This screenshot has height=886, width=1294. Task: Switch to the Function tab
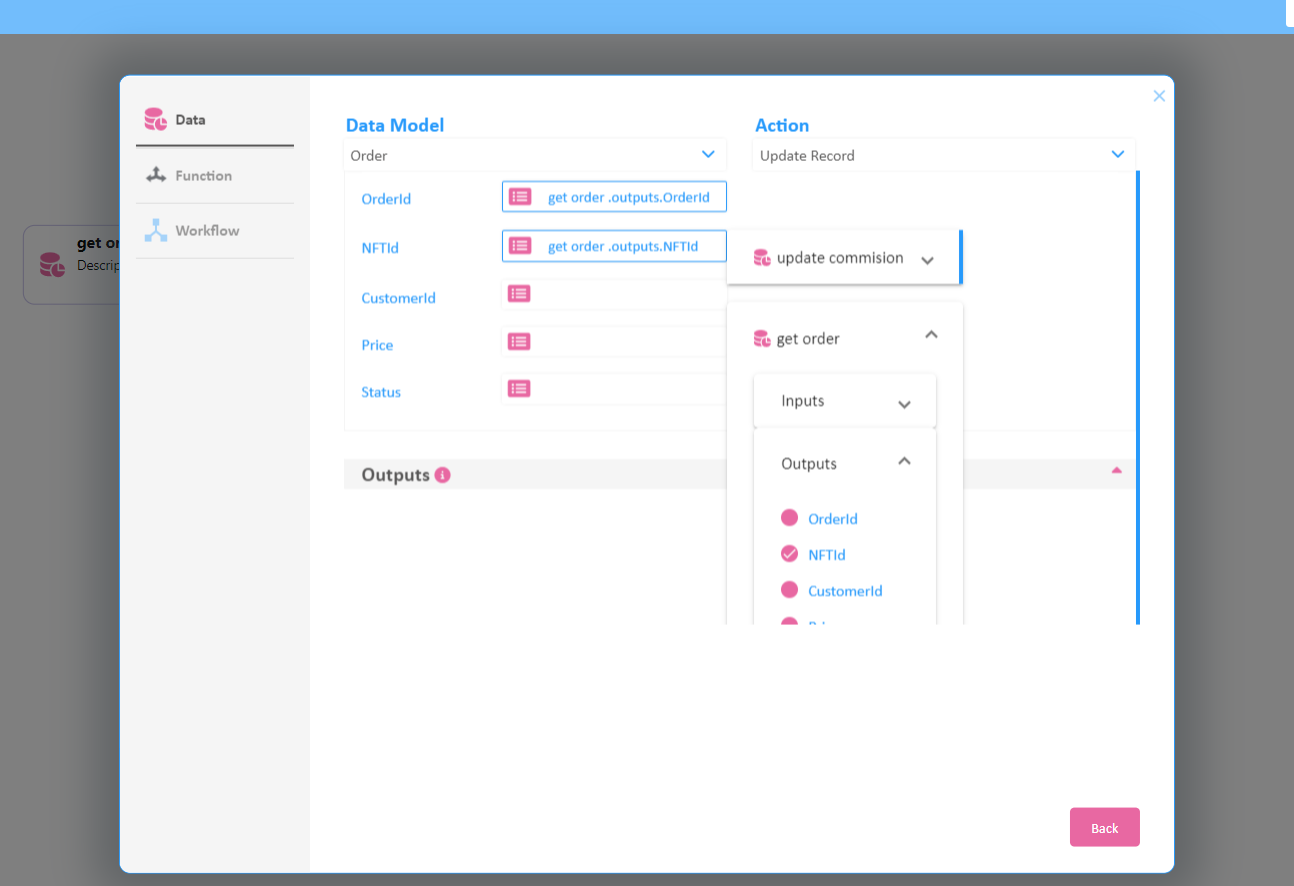pyautogui.click(x=215, y=175)
